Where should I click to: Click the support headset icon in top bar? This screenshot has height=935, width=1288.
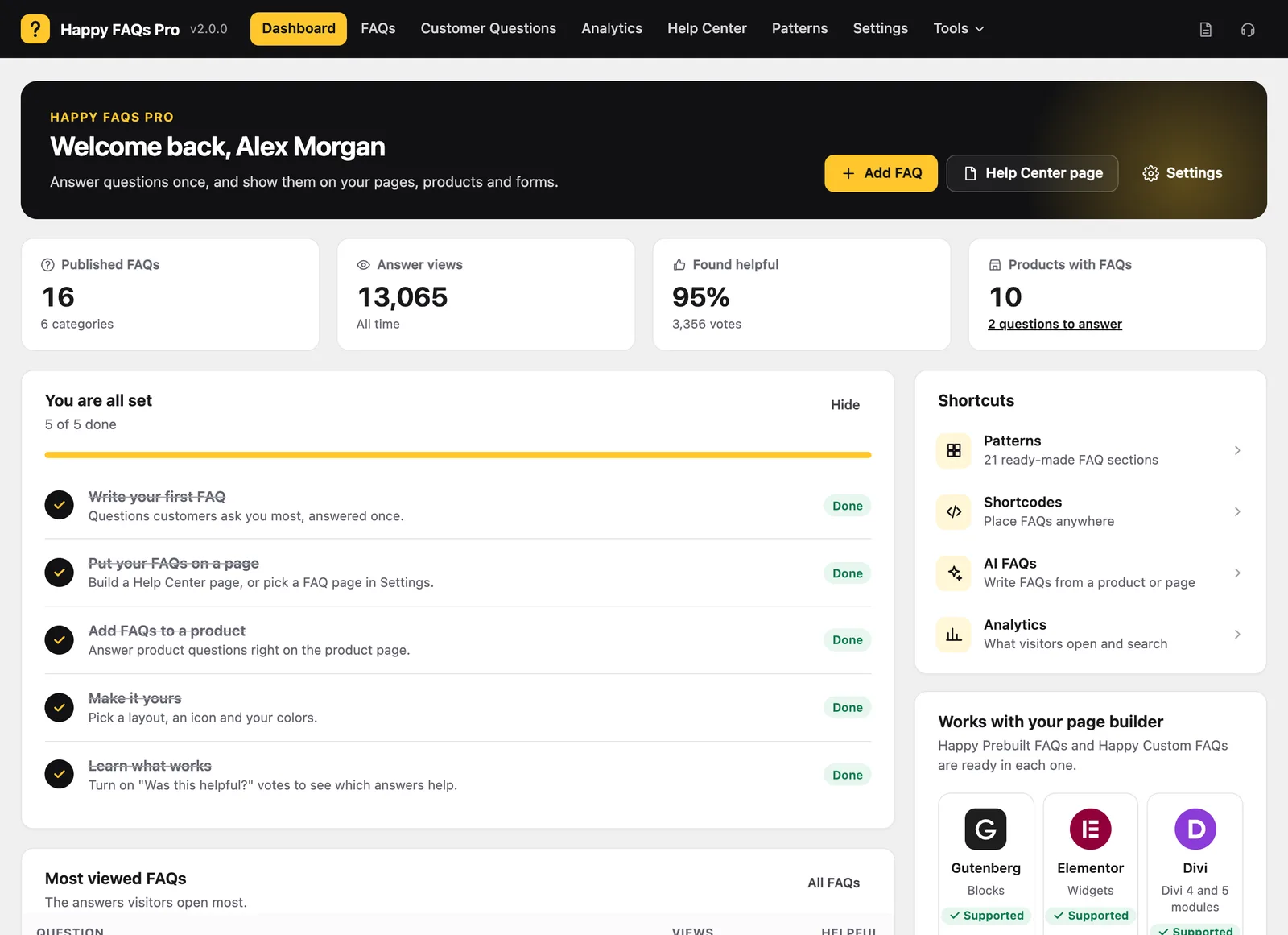tap(1248, 30)
